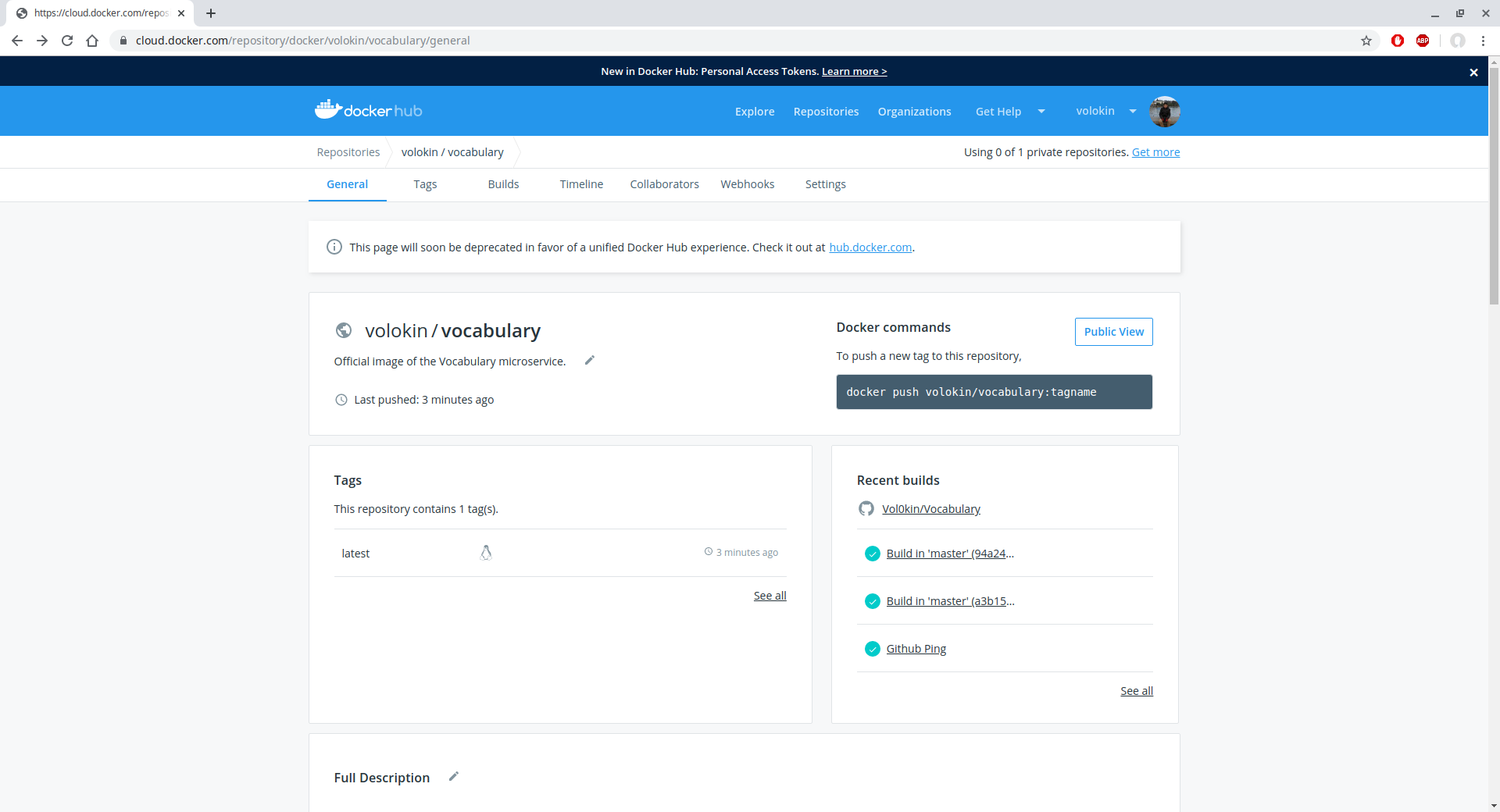Click the Public View button
Screen dimensions: 1500x812
[1113, 332]
